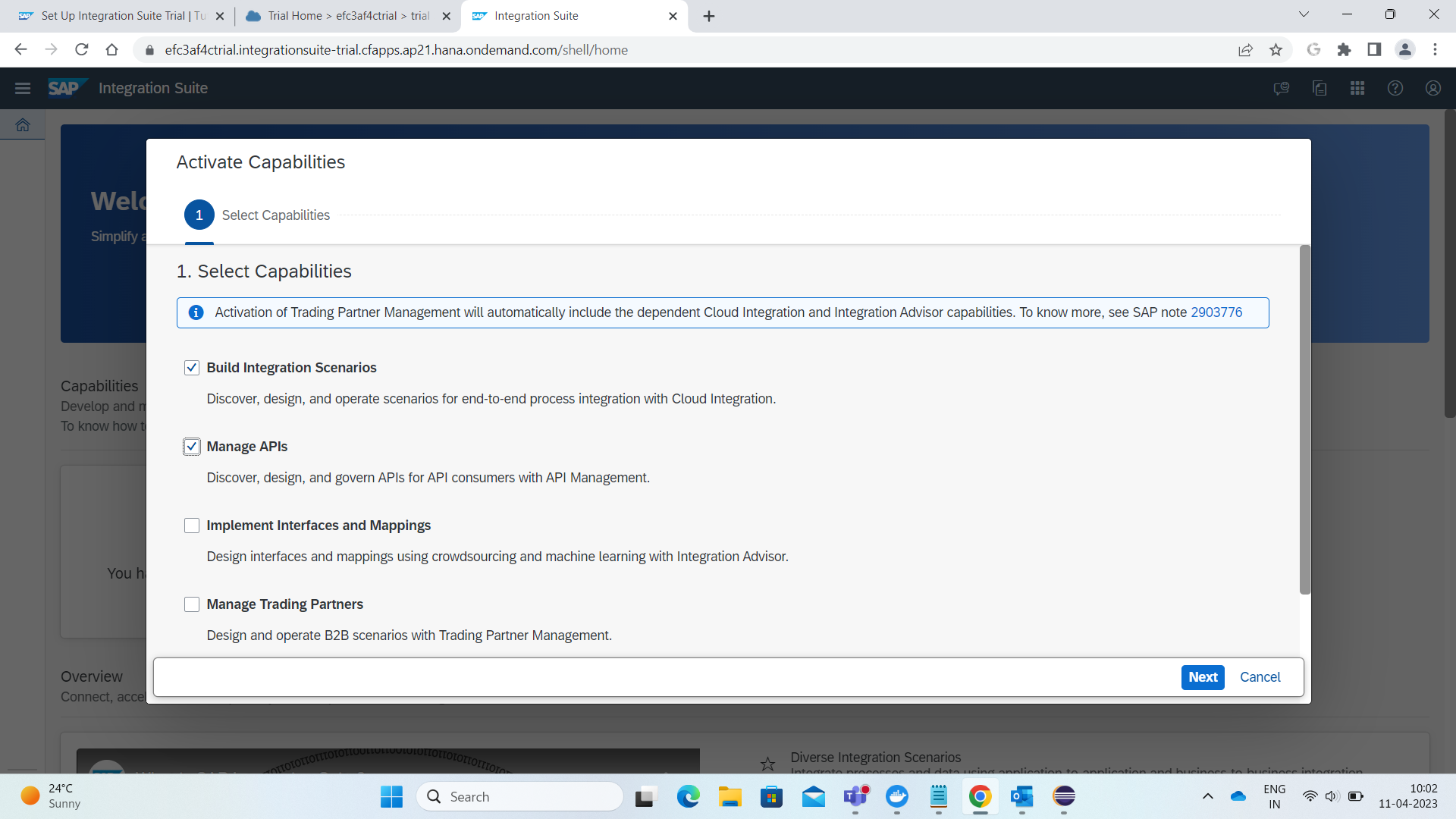Cancel the Activate Capabilities wizard
The image size is (1456, 819).
pyautogui.click(x=1260, y=676)
